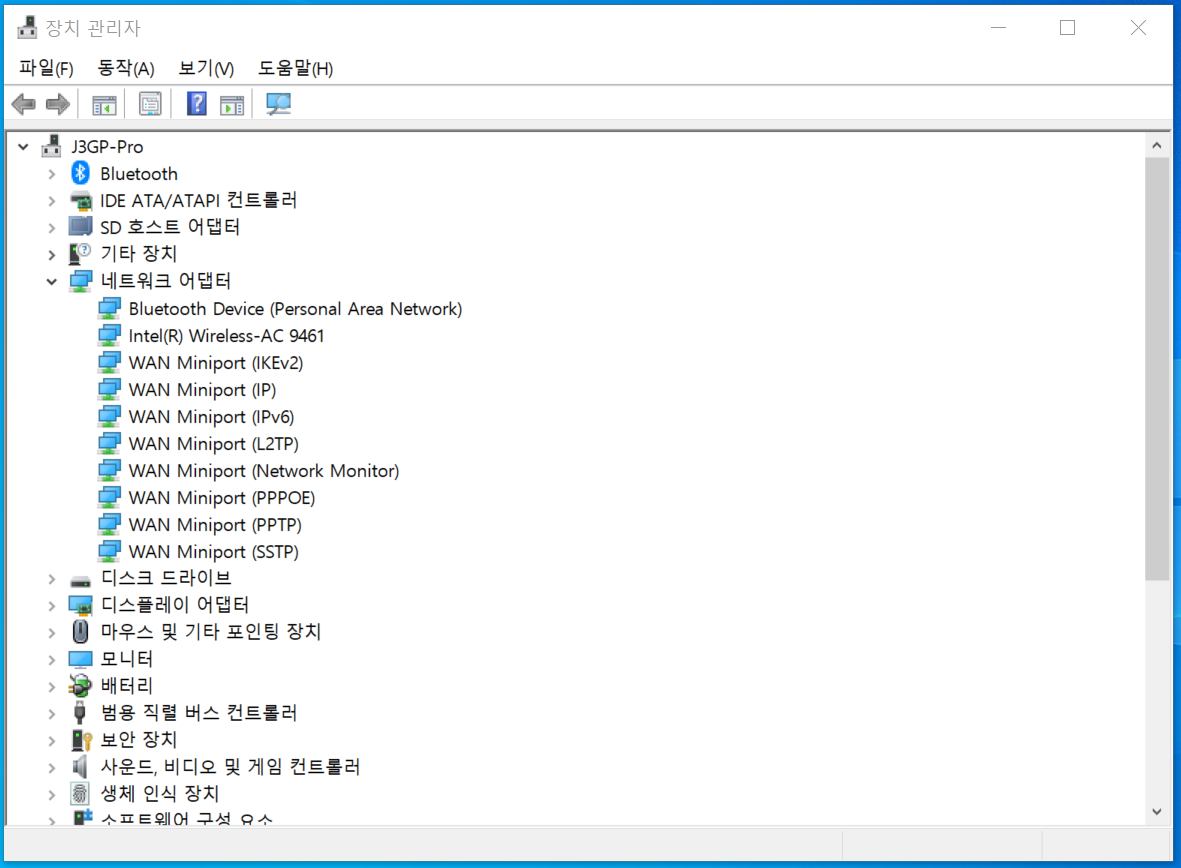Click the mouse icon beside 마우스 및 기타 포인팅 장치

coord(81,631)
